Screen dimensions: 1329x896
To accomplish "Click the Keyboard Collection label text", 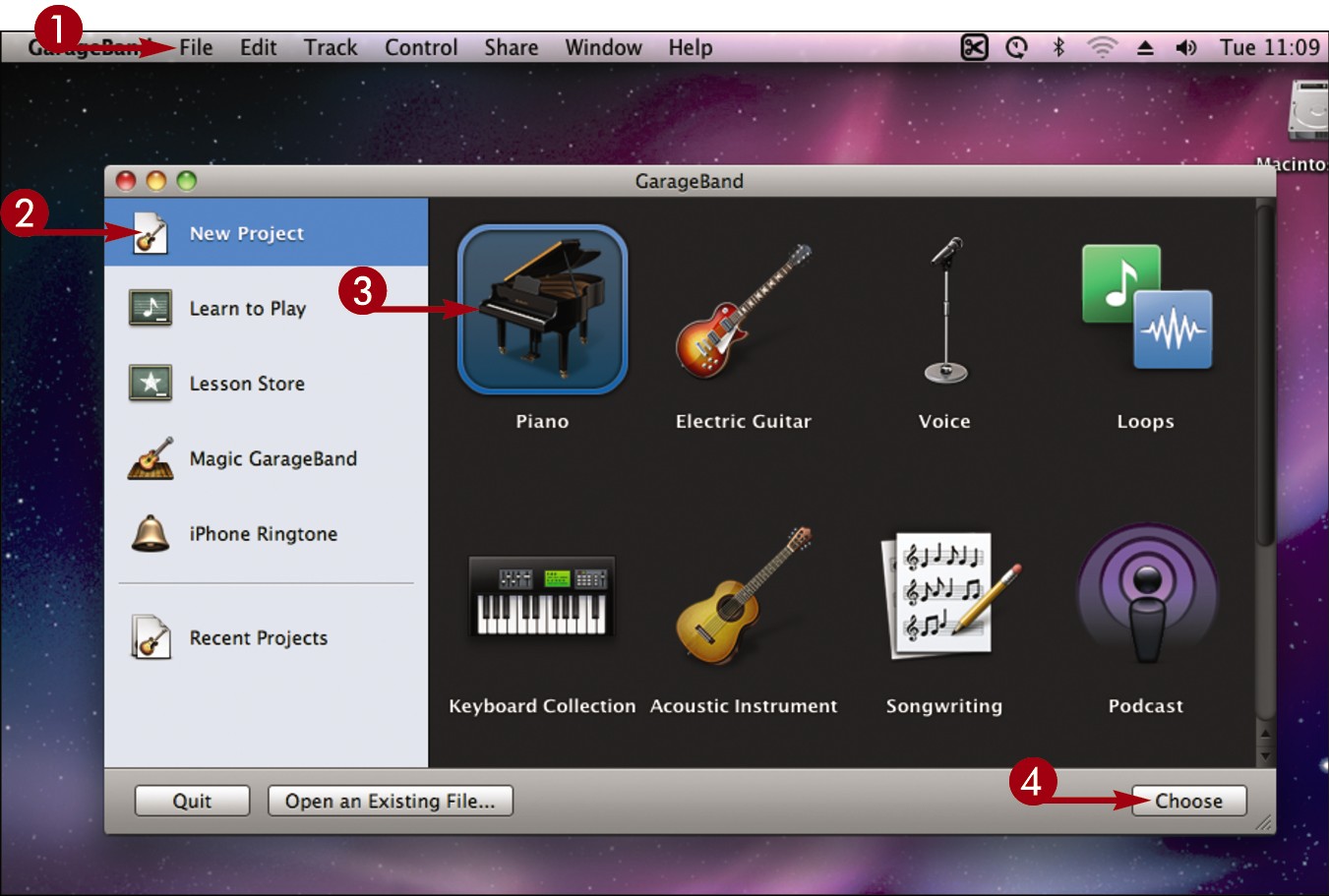I will point(542,706).
